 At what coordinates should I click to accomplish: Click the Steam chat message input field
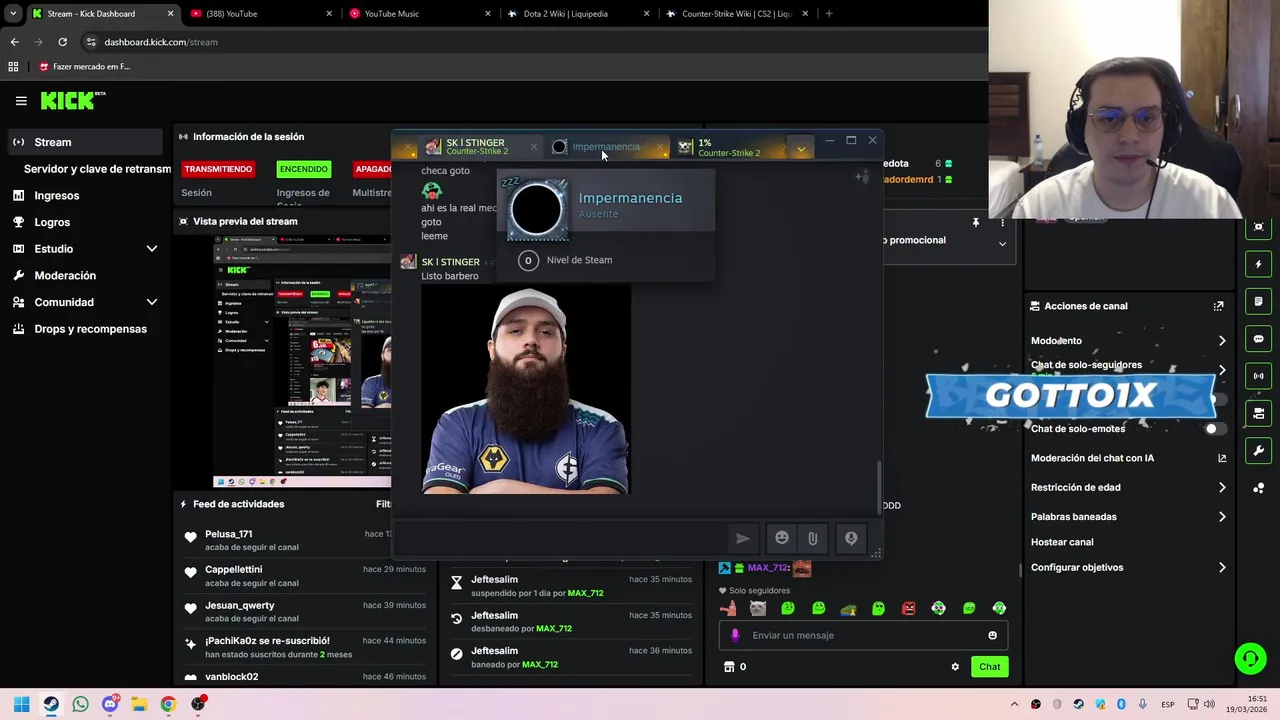[562, 538]
